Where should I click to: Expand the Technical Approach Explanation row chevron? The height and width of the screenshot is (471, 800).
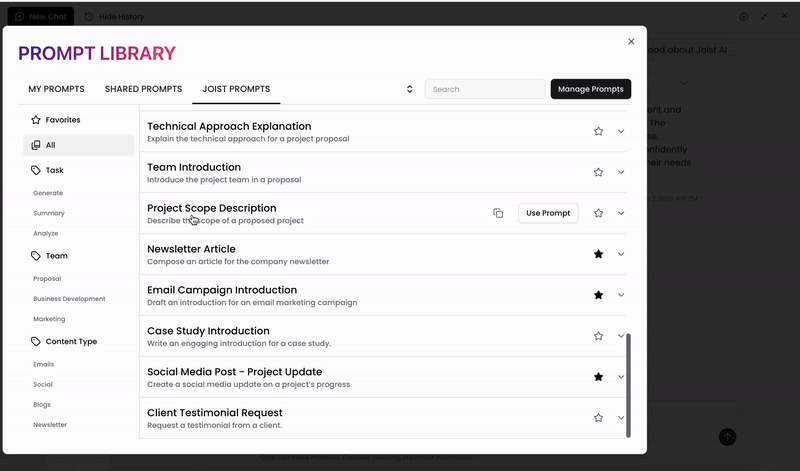pos(621,131)
